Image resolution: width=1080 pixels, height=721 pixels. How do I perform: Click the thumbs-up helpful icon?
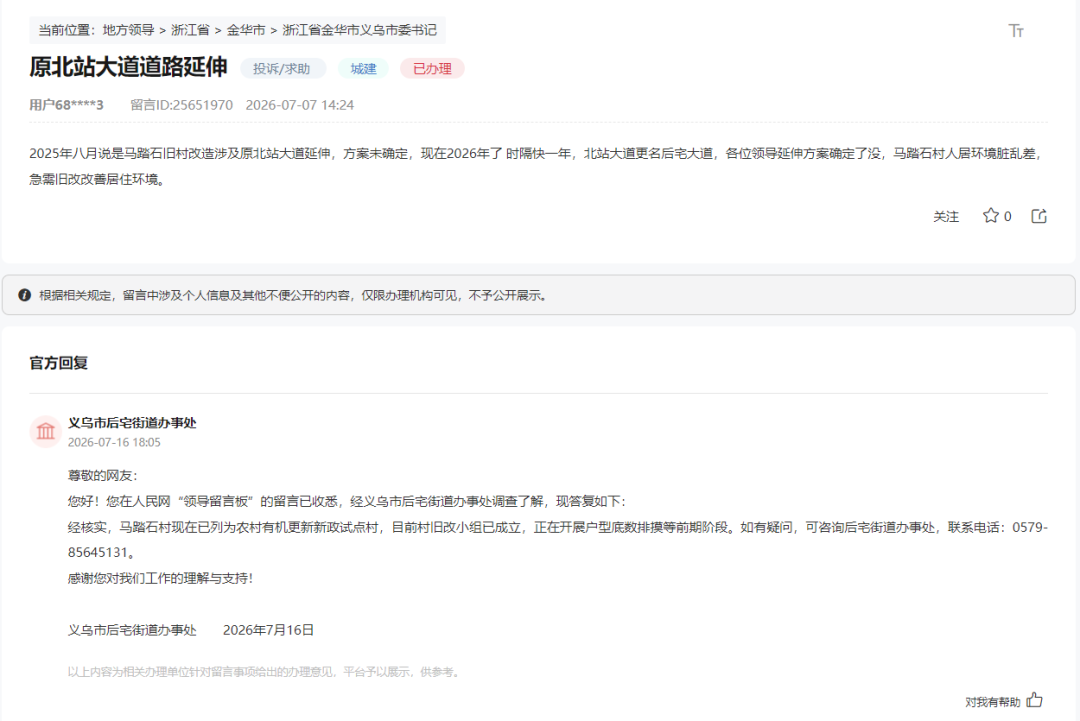[x=1035, y=700]
